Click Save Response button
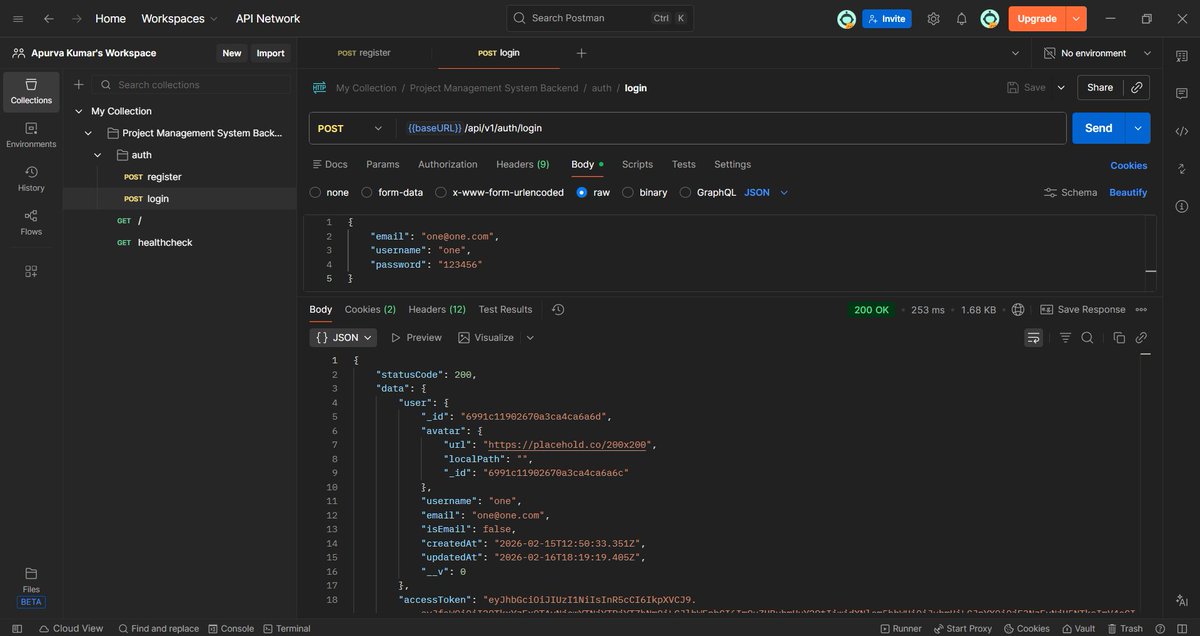This screenshot has height=636, width=1200. tap(1083, 310)
